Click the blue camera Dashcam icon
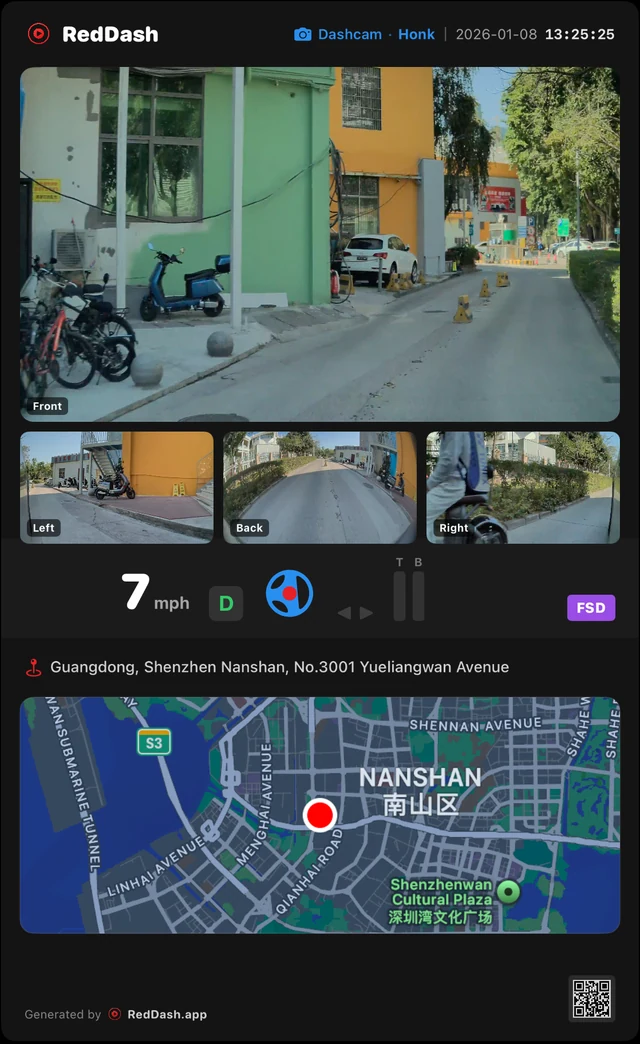This screenshot has height=1044, width=640. [x=302, y=34]
